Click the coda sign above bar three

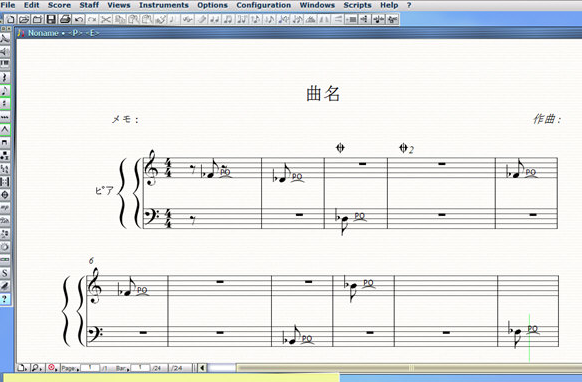click(x=340, y=148)
